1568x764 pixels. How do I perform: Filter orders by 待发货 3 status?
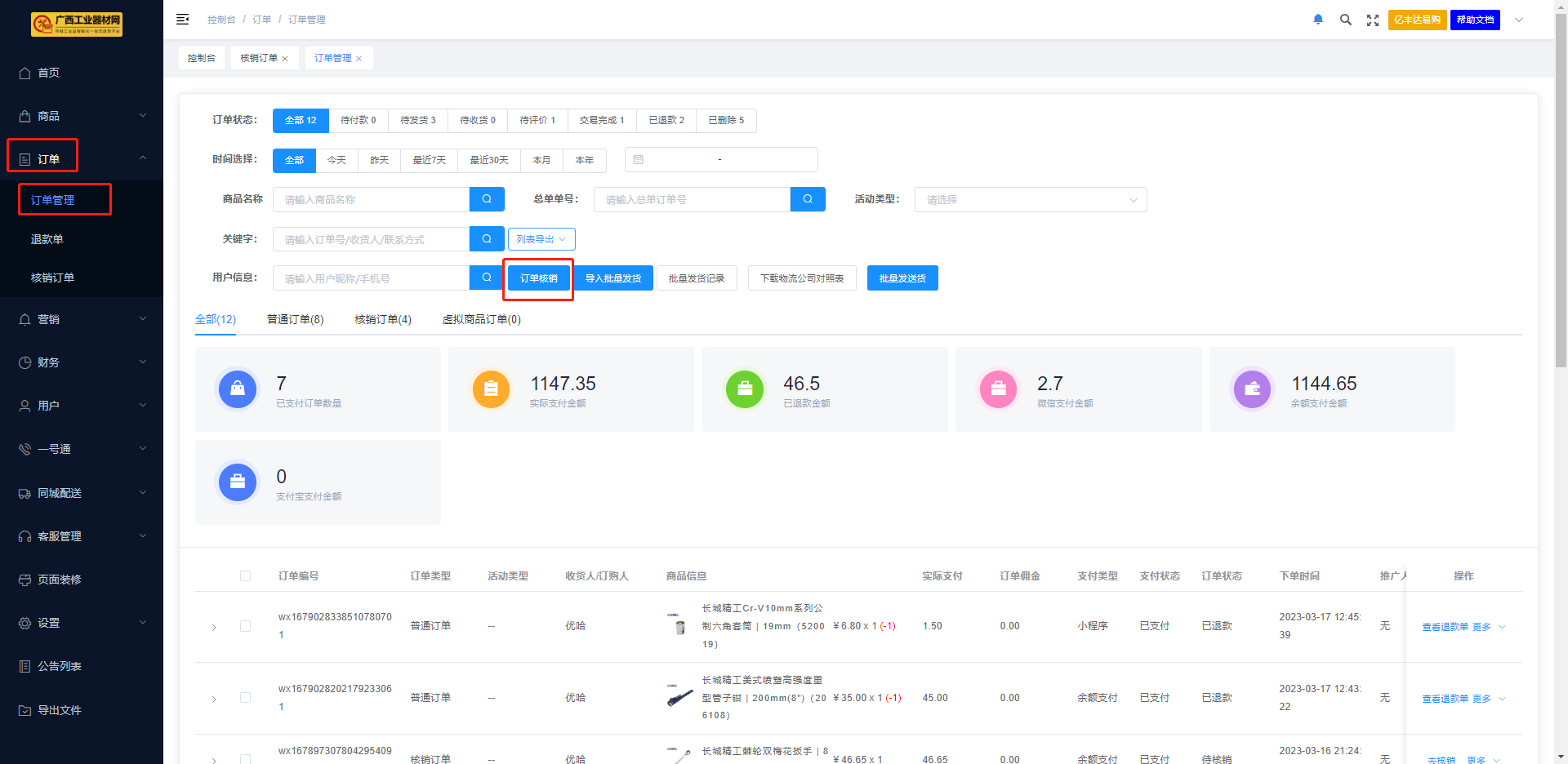417,120
